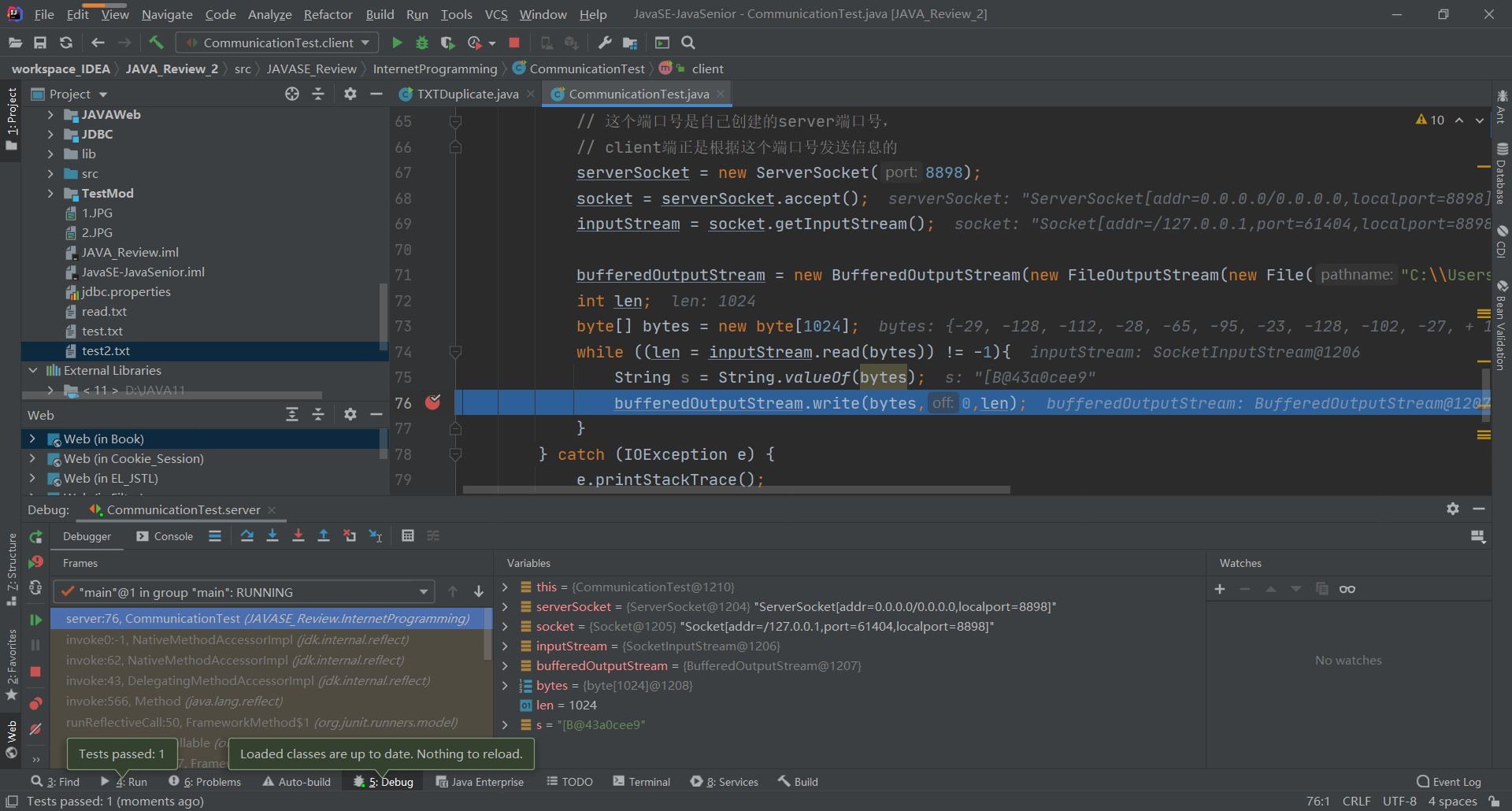Open View Breakpoints in the debug sidebar

(35, 703)
